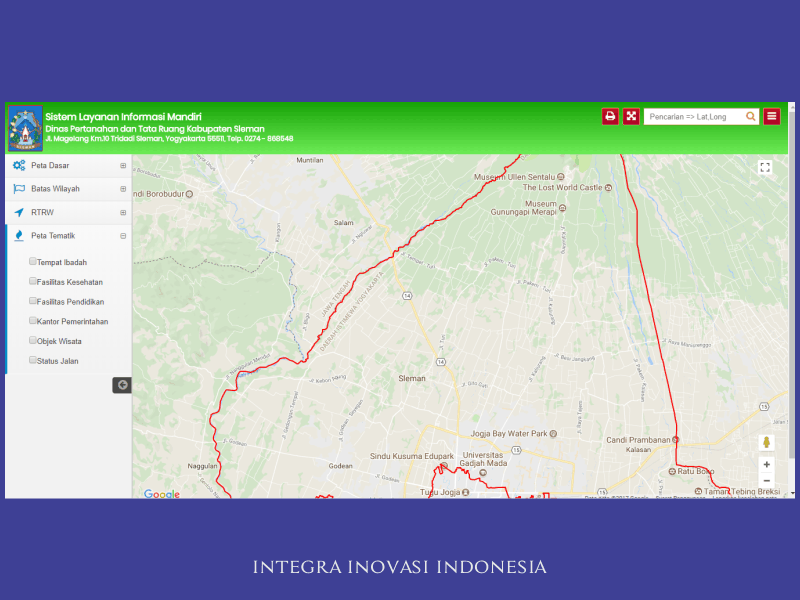Open the red hamburger menu button

(x=771, y=116)
